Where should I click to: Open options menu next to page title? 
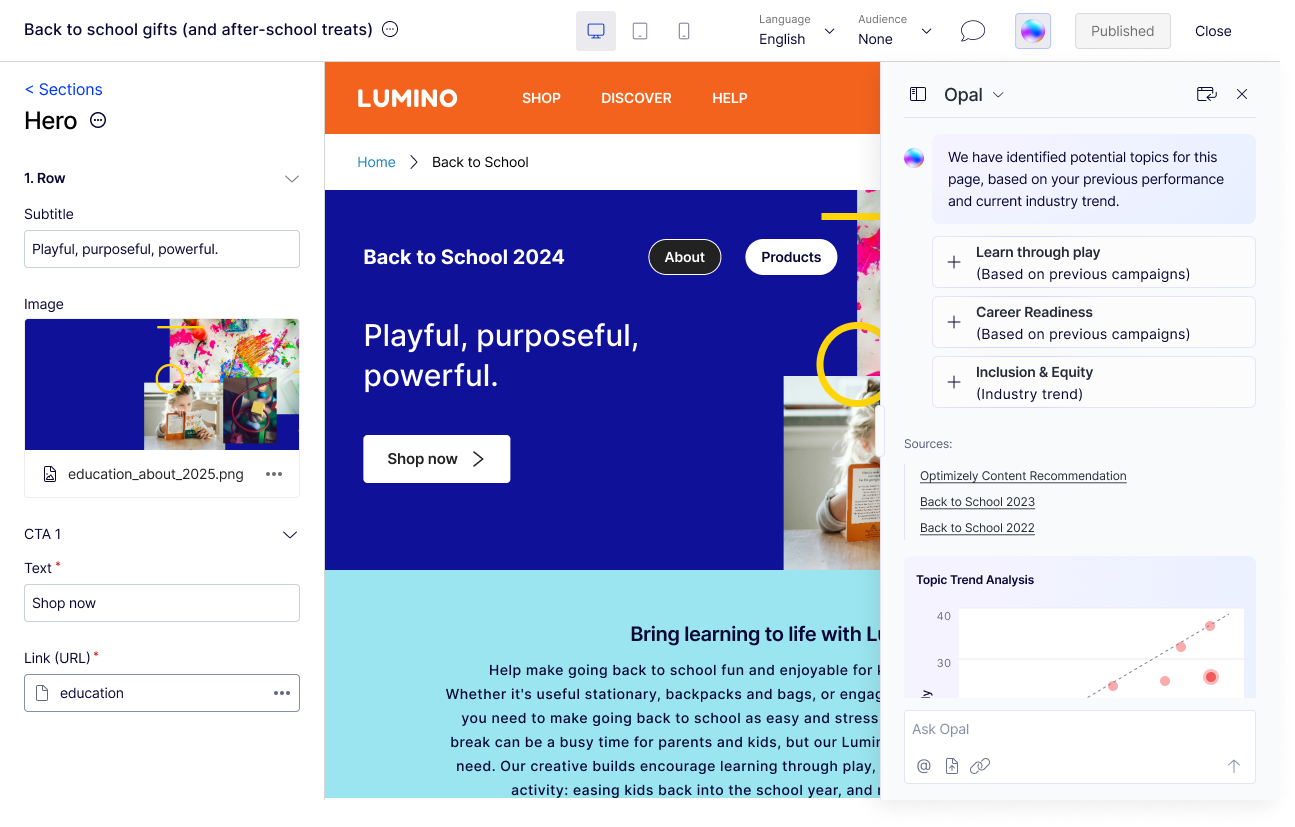point(391,29)
